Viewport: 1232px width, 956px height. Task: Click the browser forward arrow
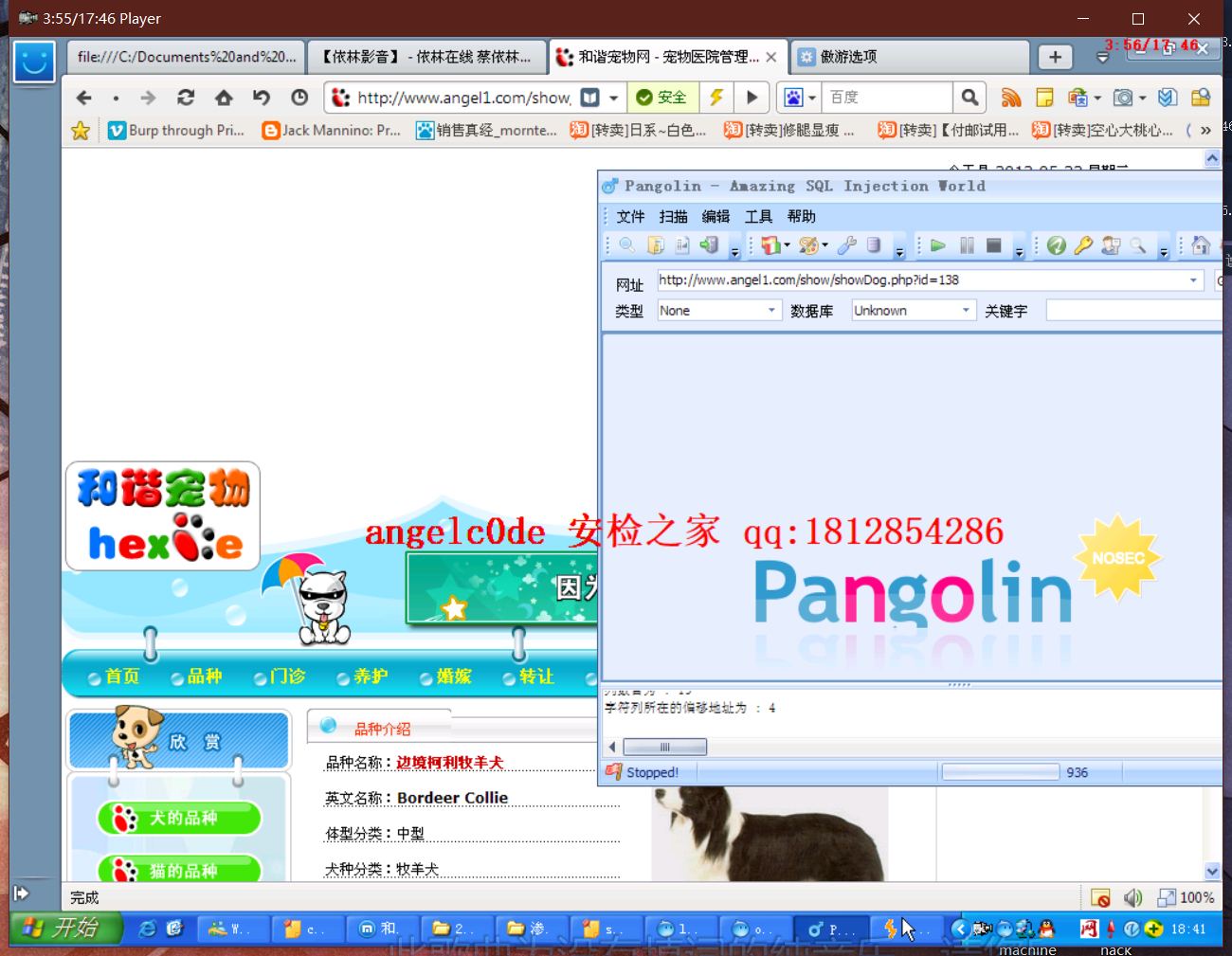point(148,98)
